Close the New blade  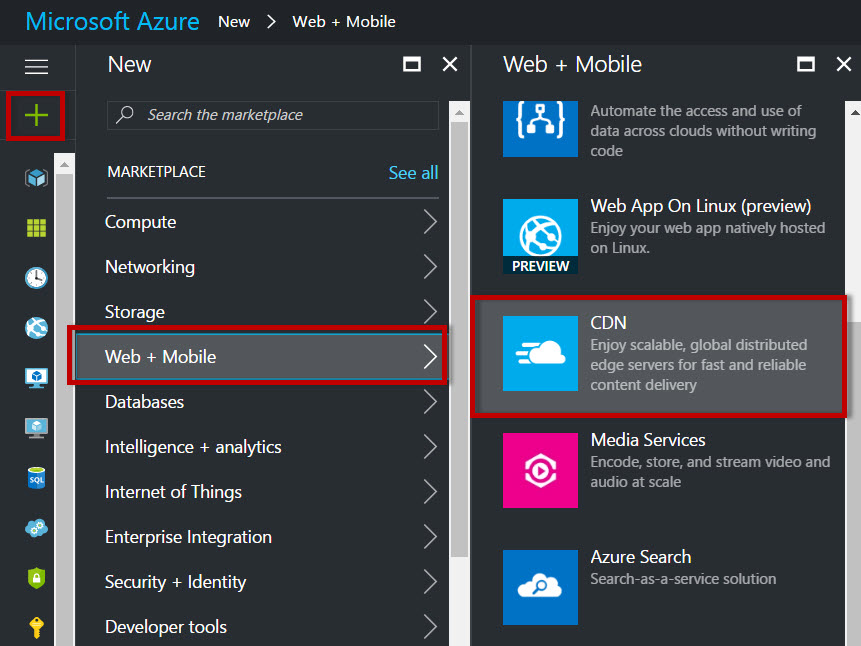[x=450, y=64]
